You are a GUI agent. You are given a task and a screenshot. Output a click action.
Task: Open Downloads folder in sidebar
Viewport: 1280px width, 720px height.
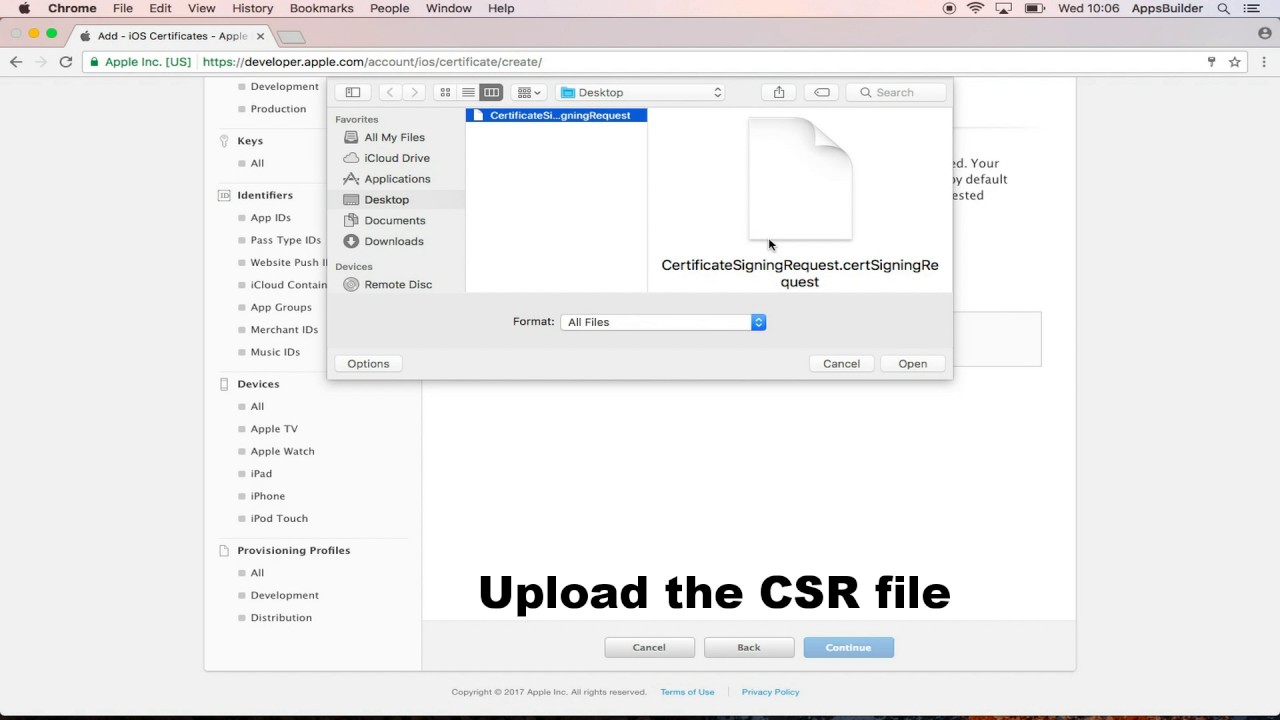[x=394, y=241]
